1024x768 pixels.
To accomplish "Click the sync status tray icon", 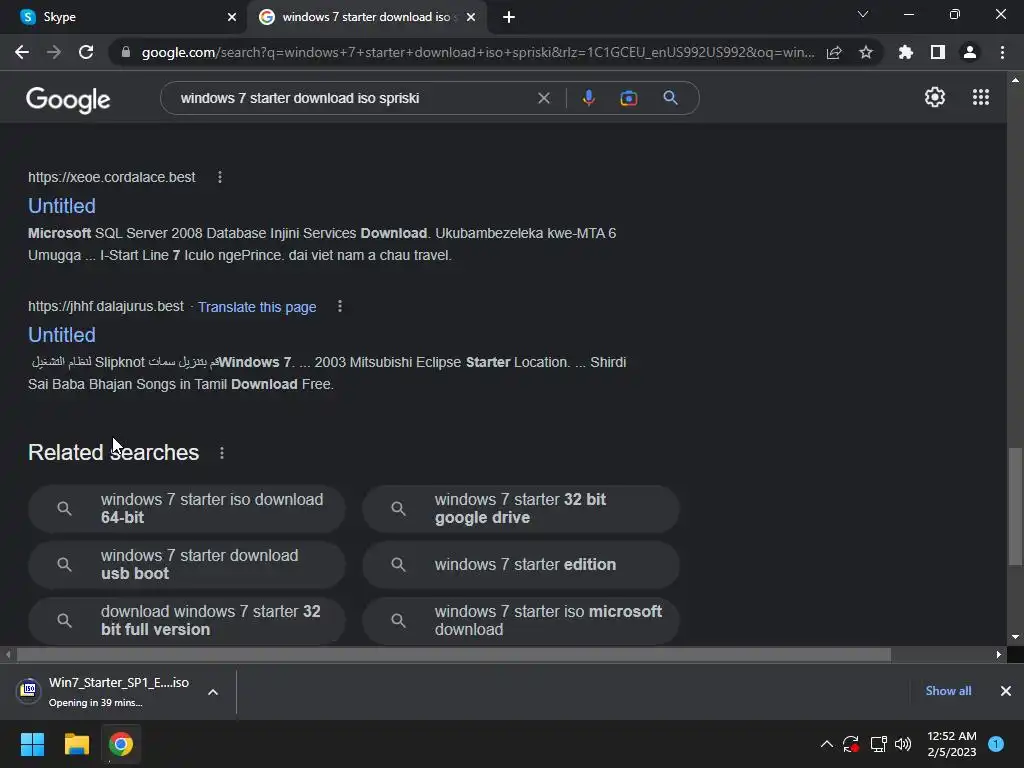I will [x=851, y=744].
